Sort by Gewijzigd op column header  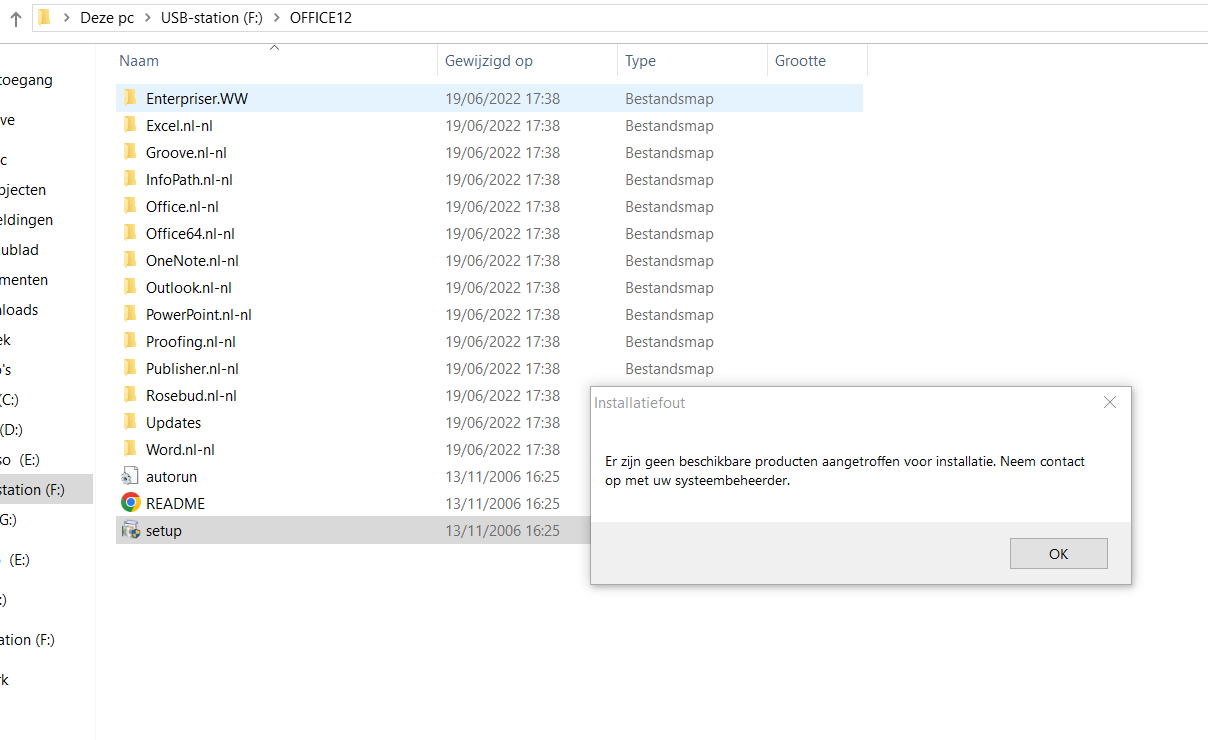point(489,61)
